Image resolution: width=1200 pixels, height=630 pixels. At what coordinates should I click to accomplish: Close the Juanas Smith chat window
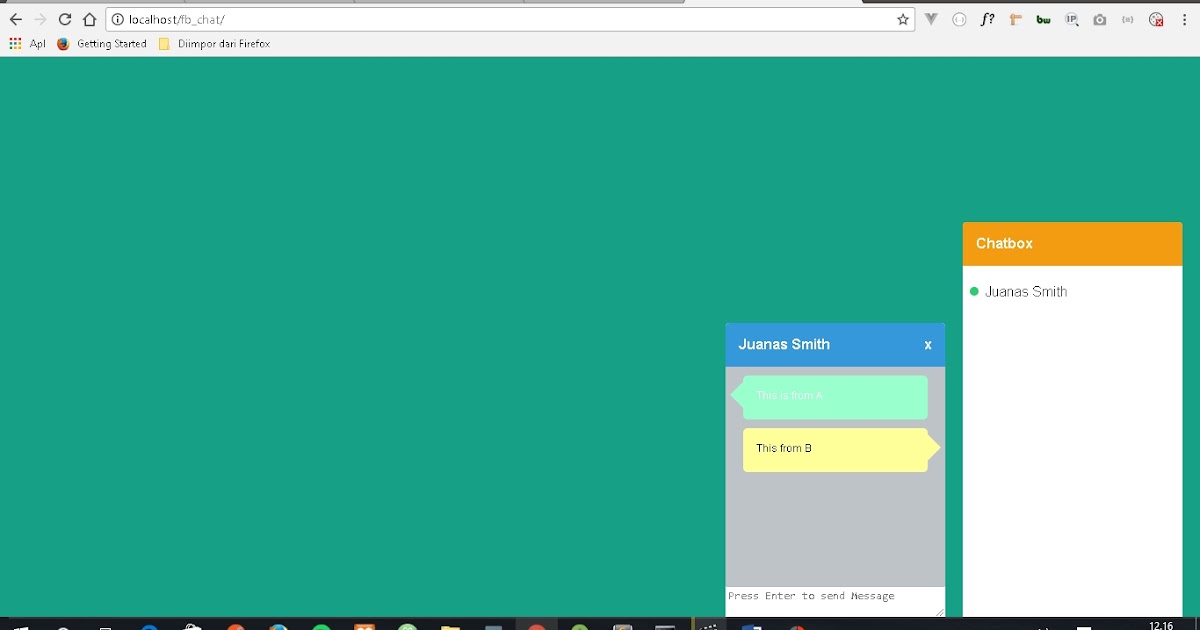(928, 344)
